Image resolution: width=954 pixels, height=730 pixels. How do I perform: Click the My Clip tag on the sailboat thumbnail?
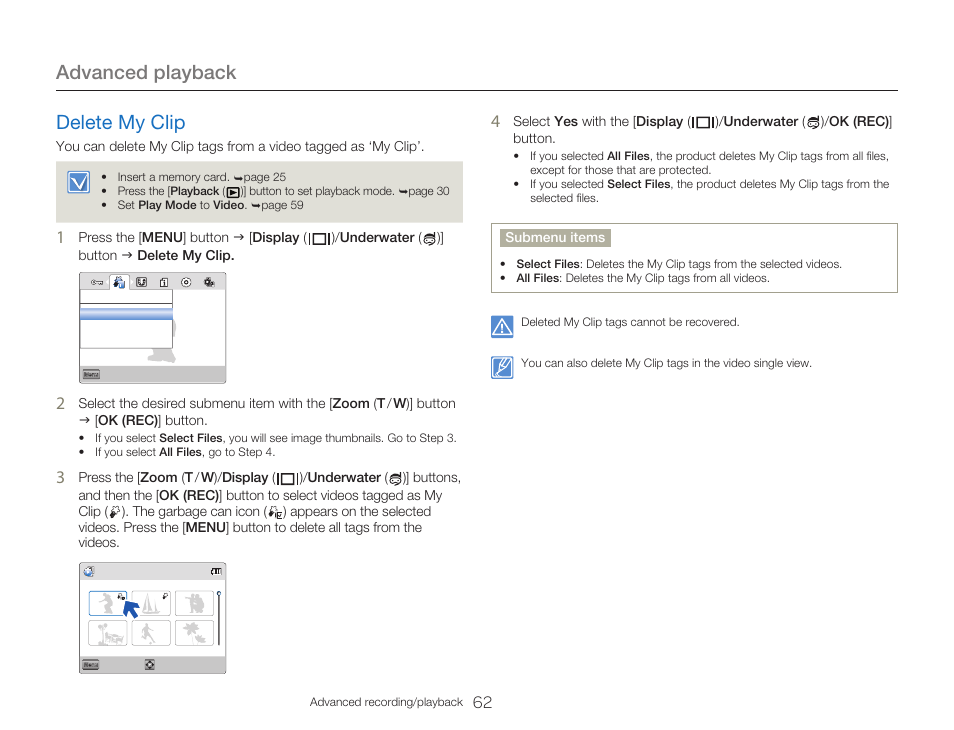point(165,596)
